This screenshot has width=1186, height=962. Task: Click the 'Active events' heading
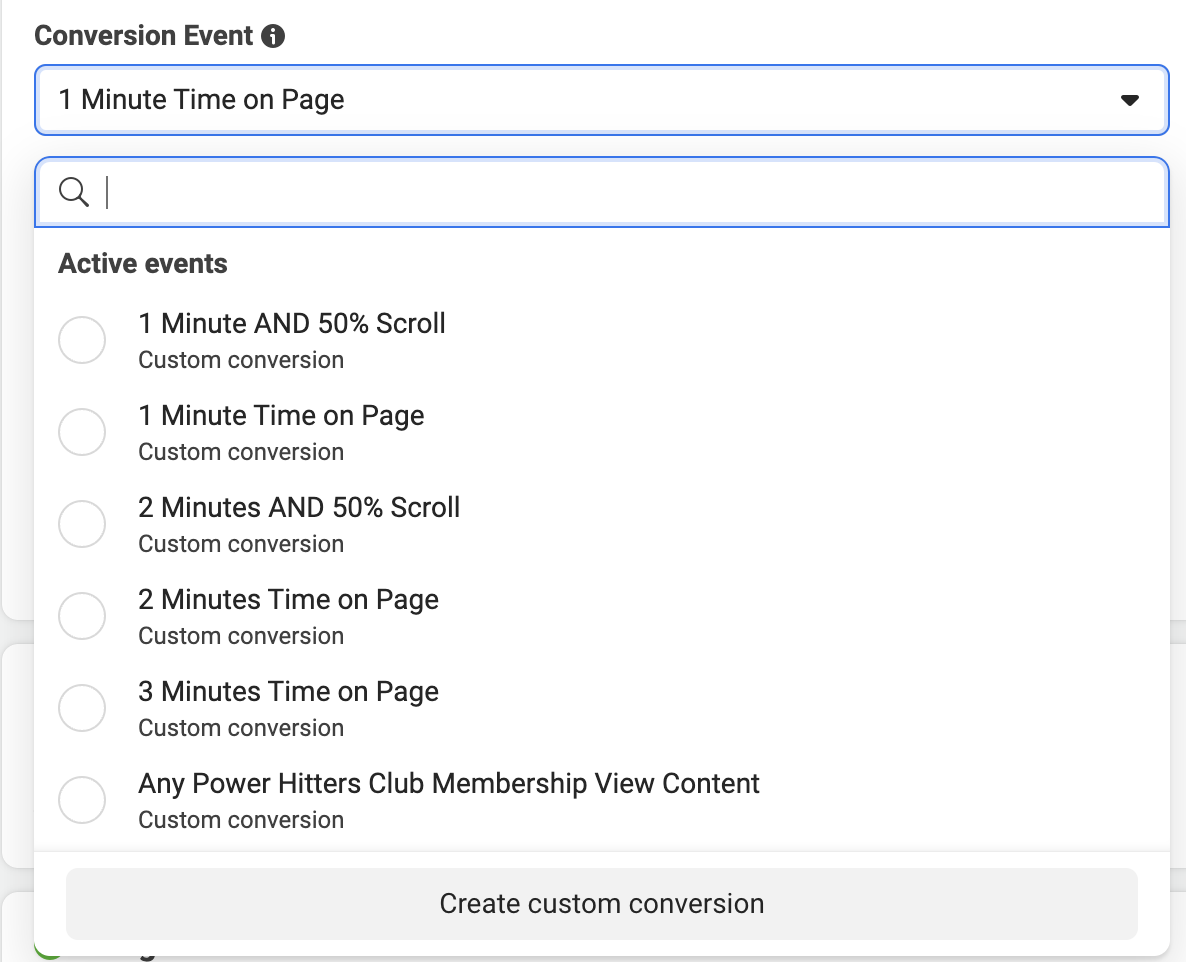click(143, 264)
